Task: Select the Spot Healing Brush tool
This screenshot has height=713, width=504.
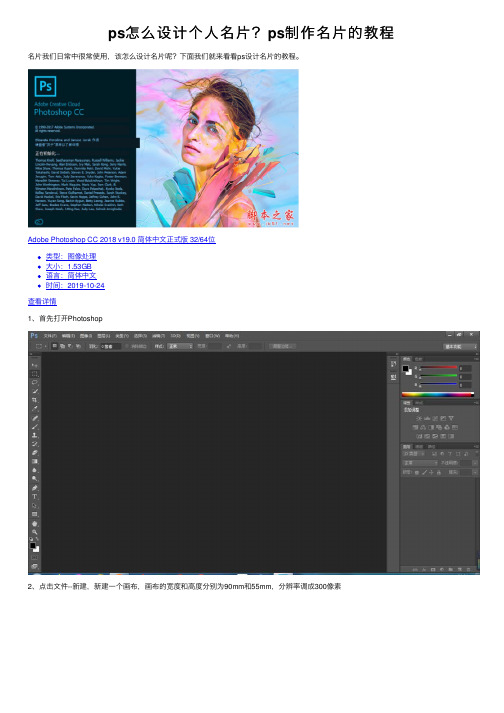Action: pos(35,418)
